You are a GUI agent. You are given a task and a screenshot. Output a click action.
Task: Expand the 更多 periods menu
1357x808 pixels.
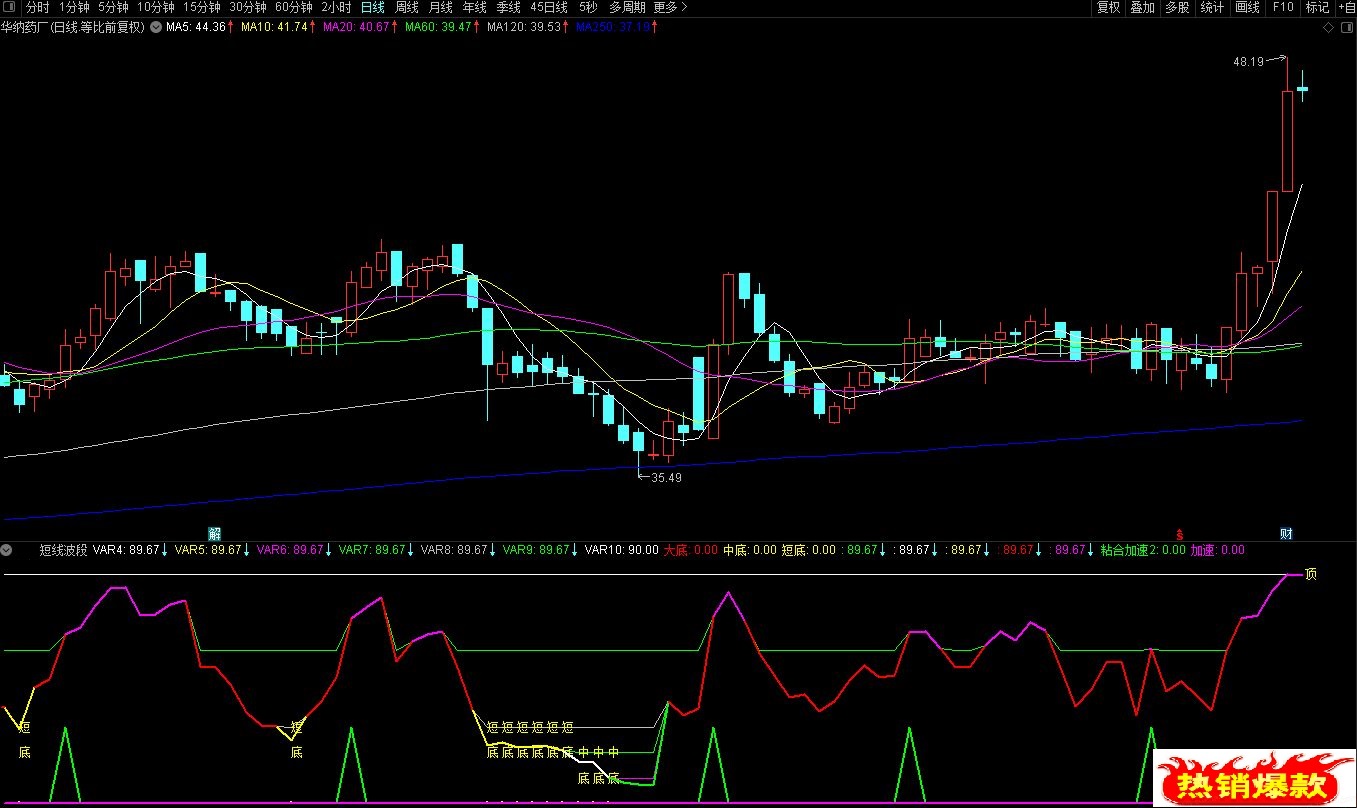pos(671,7)
